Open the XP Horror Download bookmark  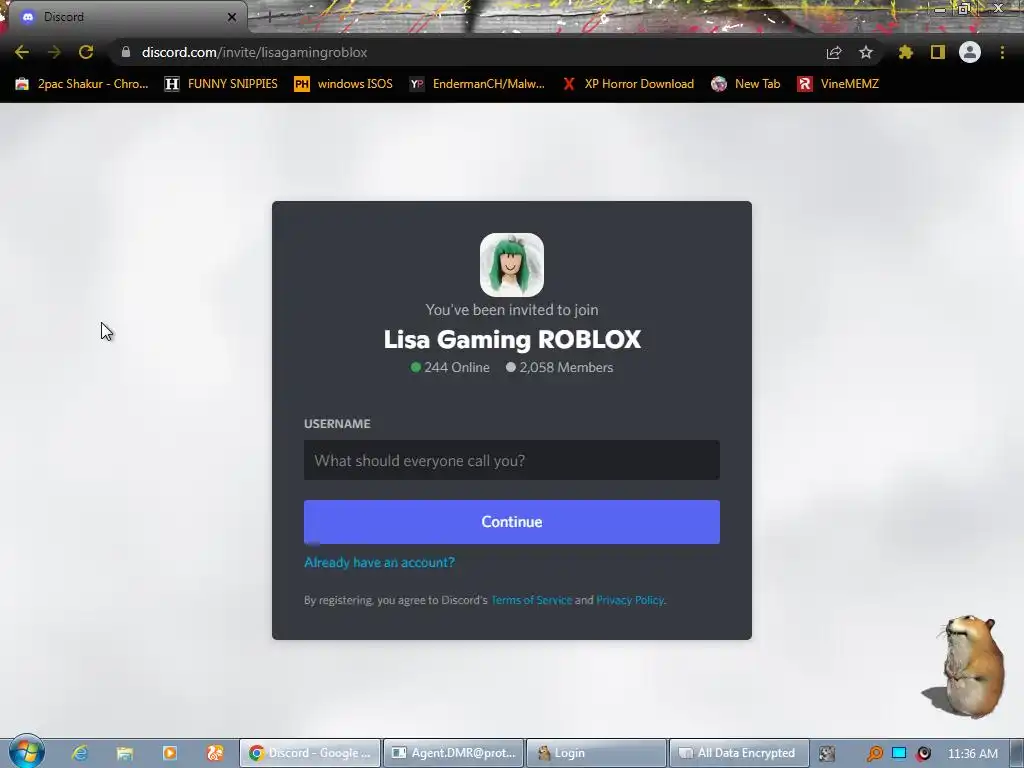[629, 84]
